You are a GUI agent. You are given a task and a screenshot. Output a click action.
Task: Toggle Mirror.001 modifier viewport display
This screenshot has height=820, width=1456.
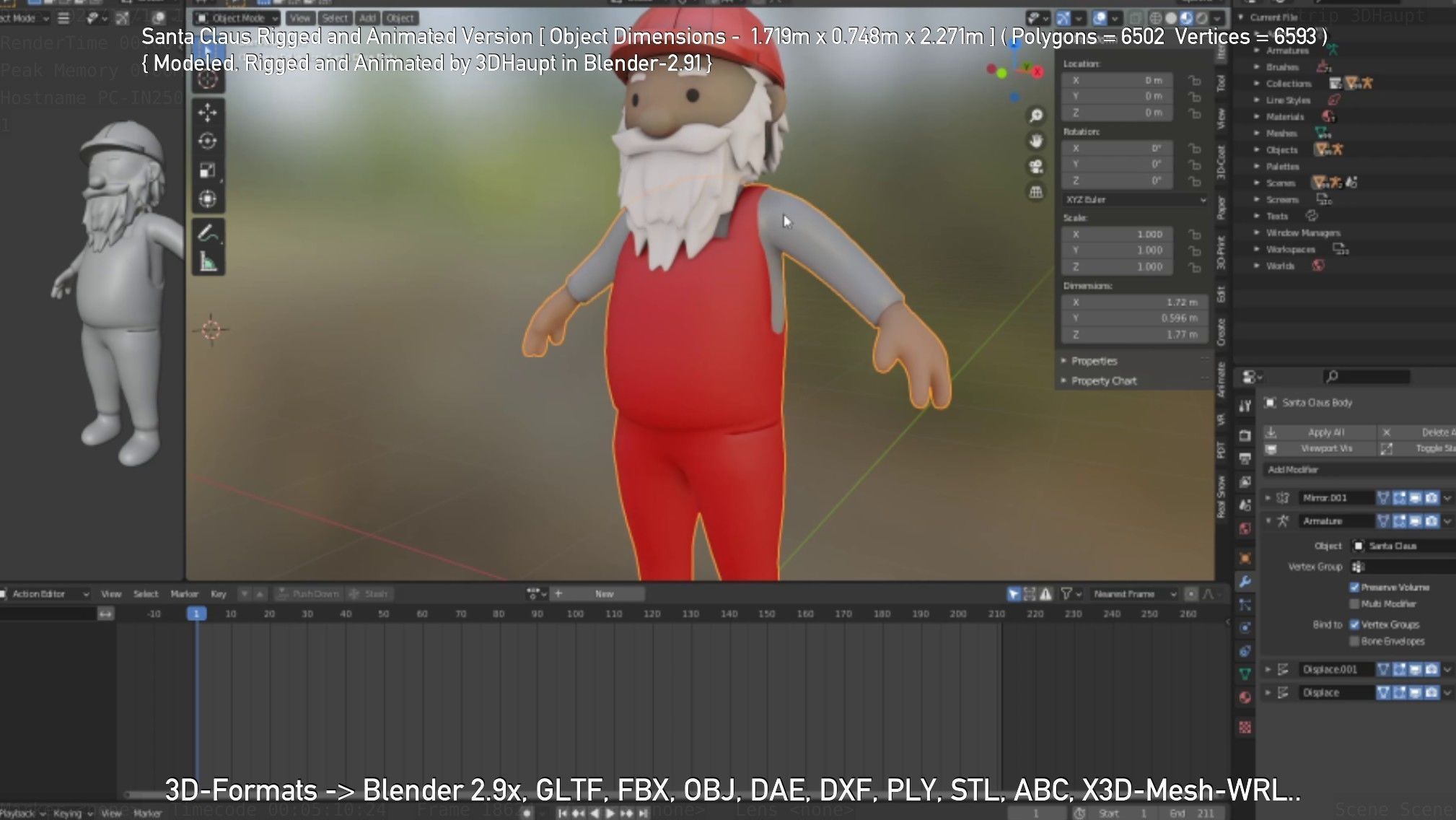[x=1415, y=498]
